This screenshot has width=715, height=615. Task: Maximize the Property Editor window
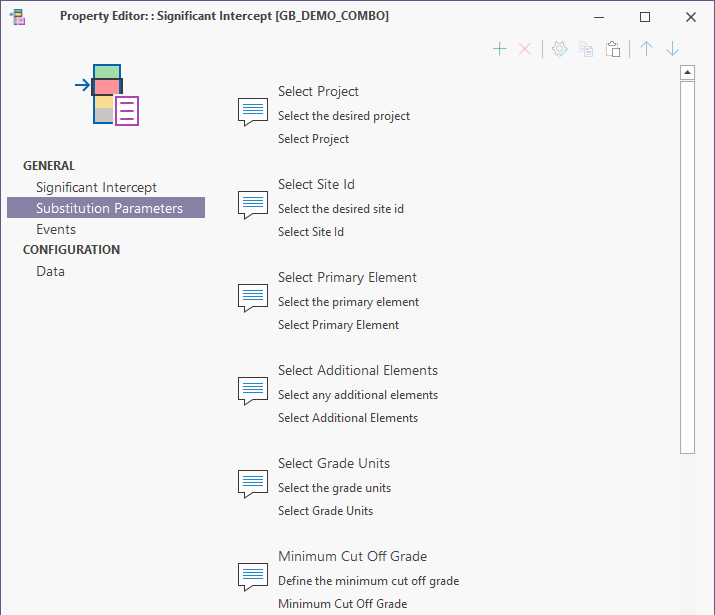pyautogui.click(x=645, y=17)
